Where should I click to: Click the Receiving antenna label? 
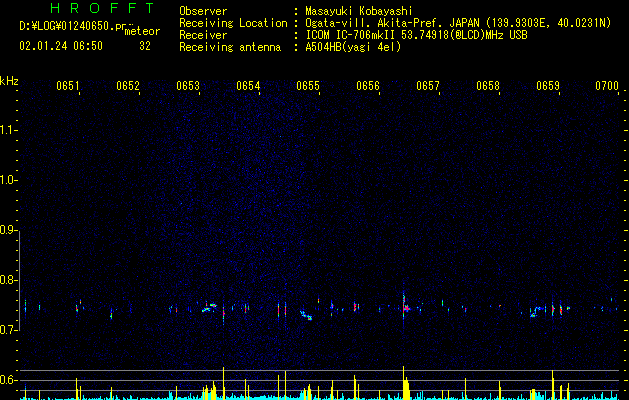pyautogui.click(x=230, y=47)
